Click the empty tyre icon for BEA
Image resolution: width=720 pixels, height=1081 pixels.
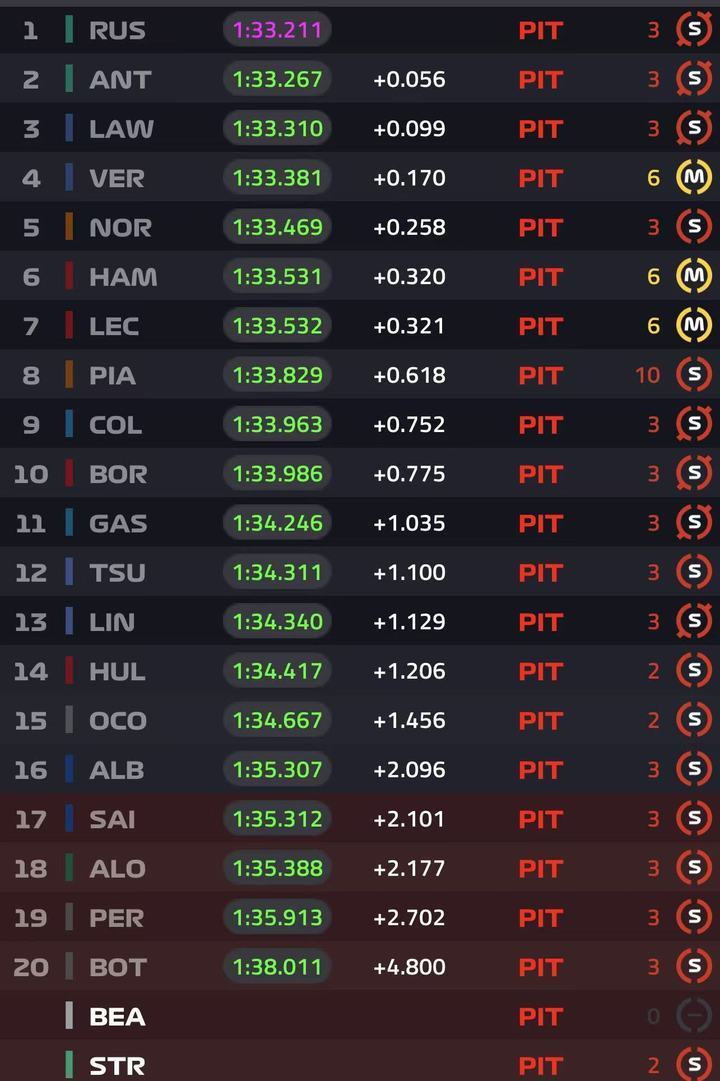(694, 1016)
